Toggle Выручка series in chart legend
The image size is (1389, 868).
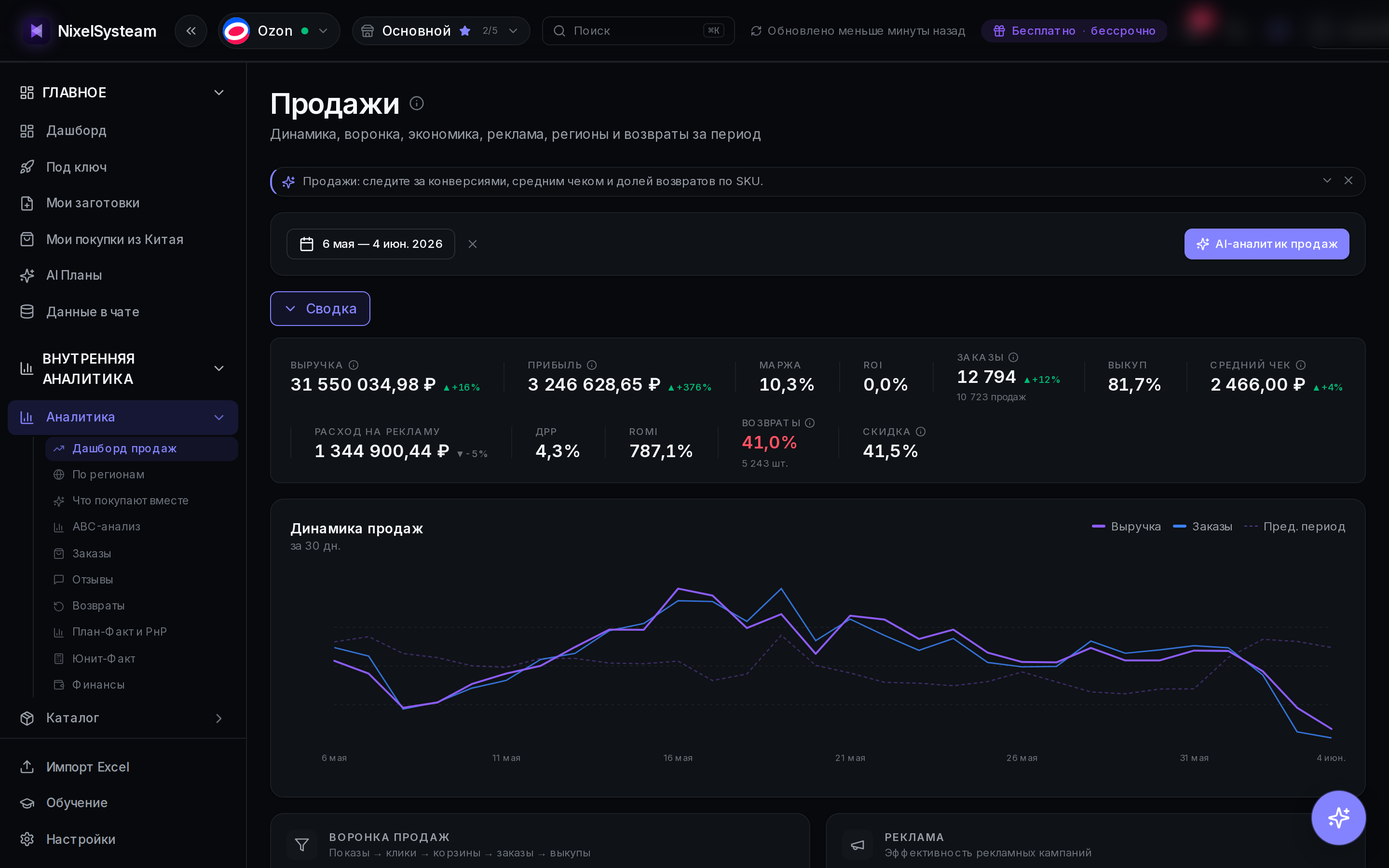(x=1126, y=527)
